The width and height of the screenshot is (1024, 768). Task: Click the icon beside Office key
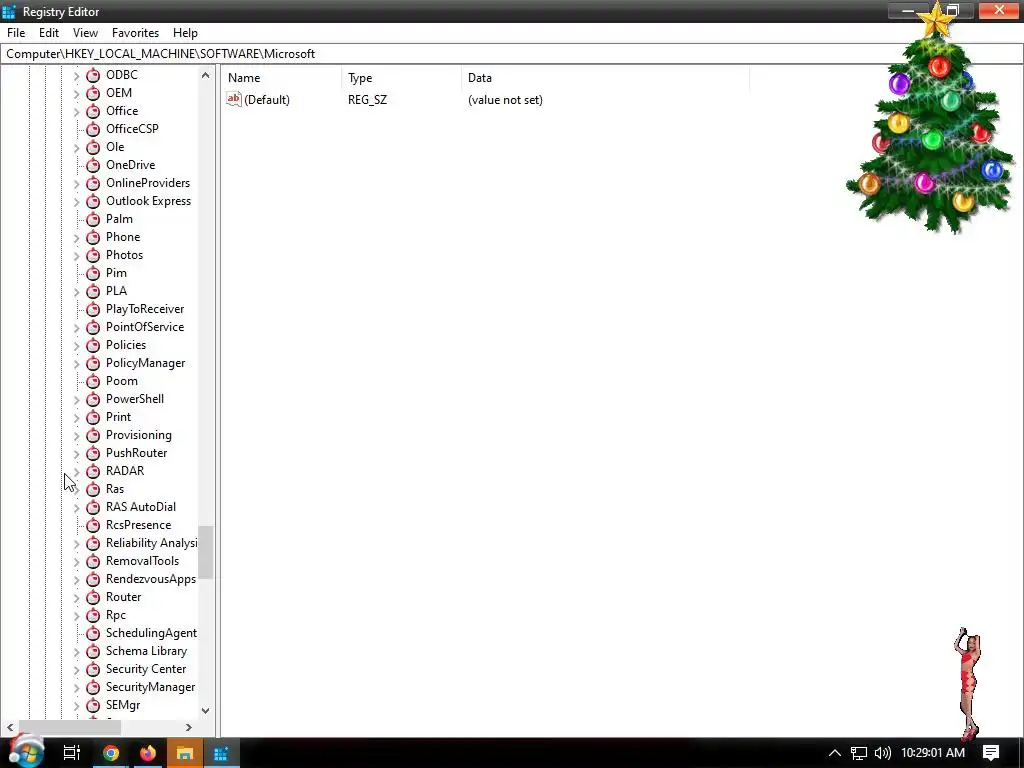[93, 111]
